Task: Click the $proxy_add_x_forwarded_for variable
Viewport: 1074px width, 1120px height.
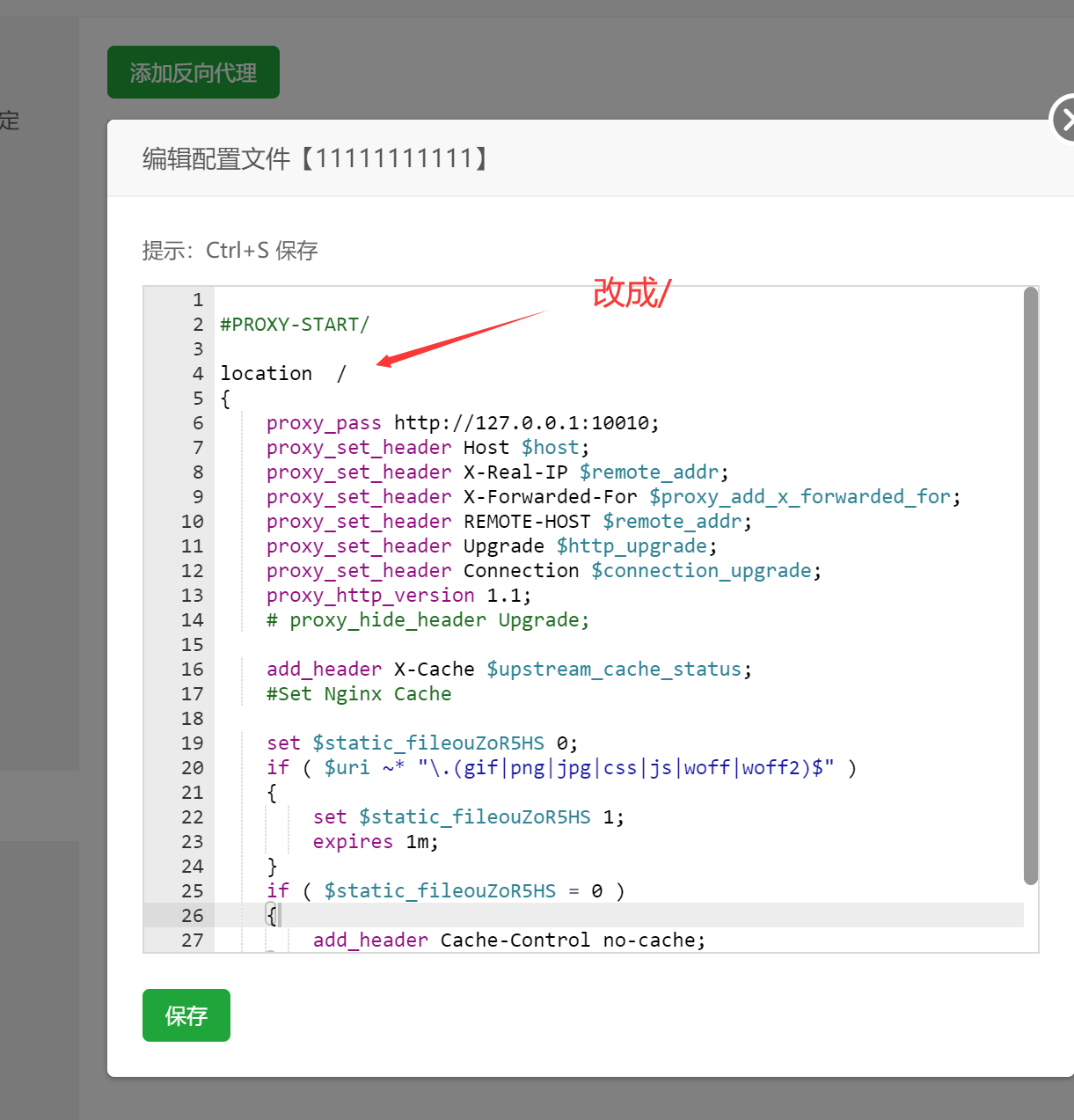Action: click(800, 497)
